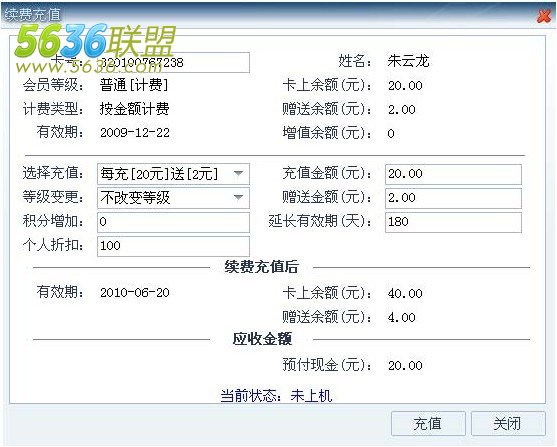The height and width of the screenshot is (447, 557).
Task: Click the 续费充值 window title
Action: 33,15
